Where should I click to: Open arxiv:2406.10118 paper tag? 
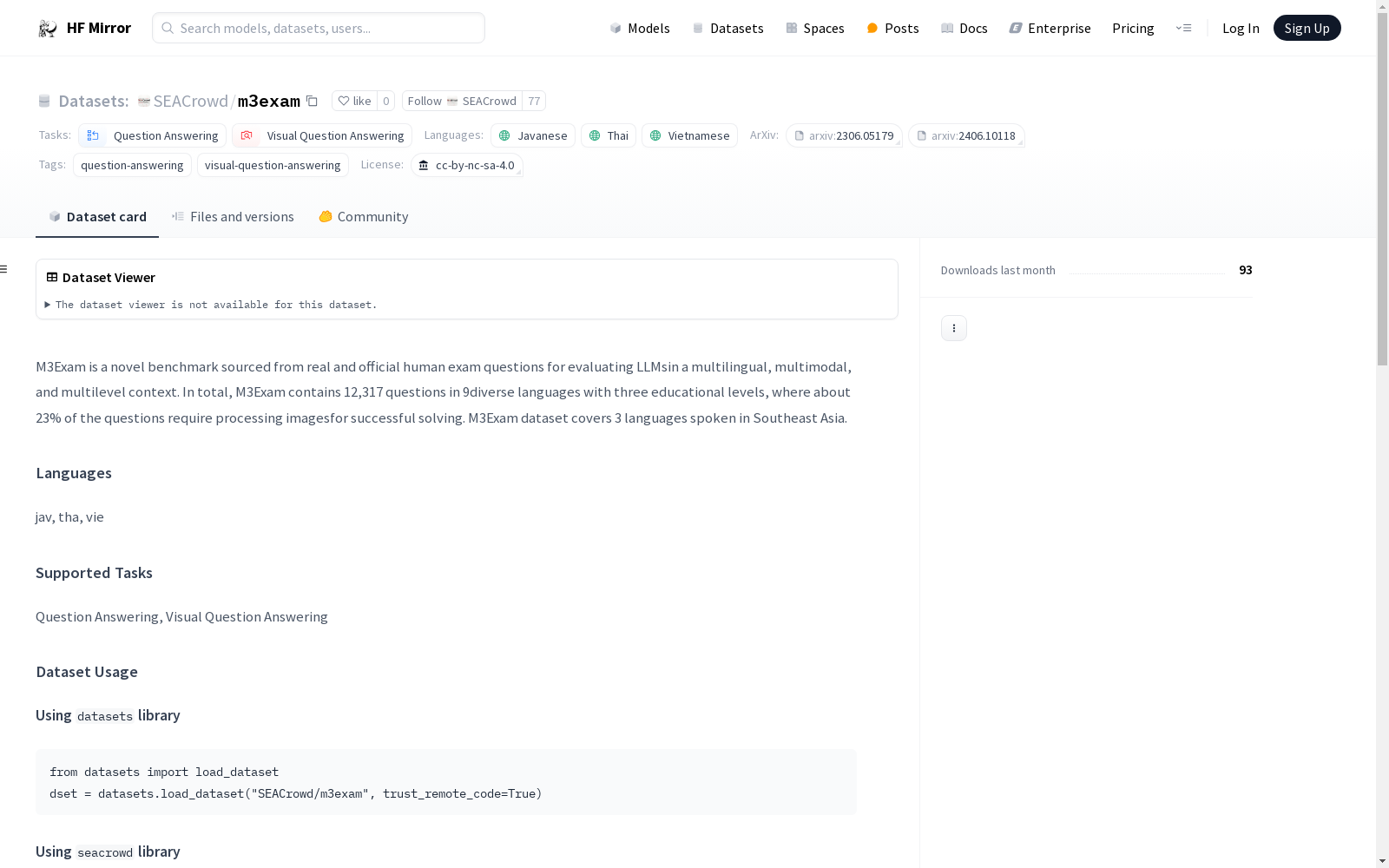point(966,135)
